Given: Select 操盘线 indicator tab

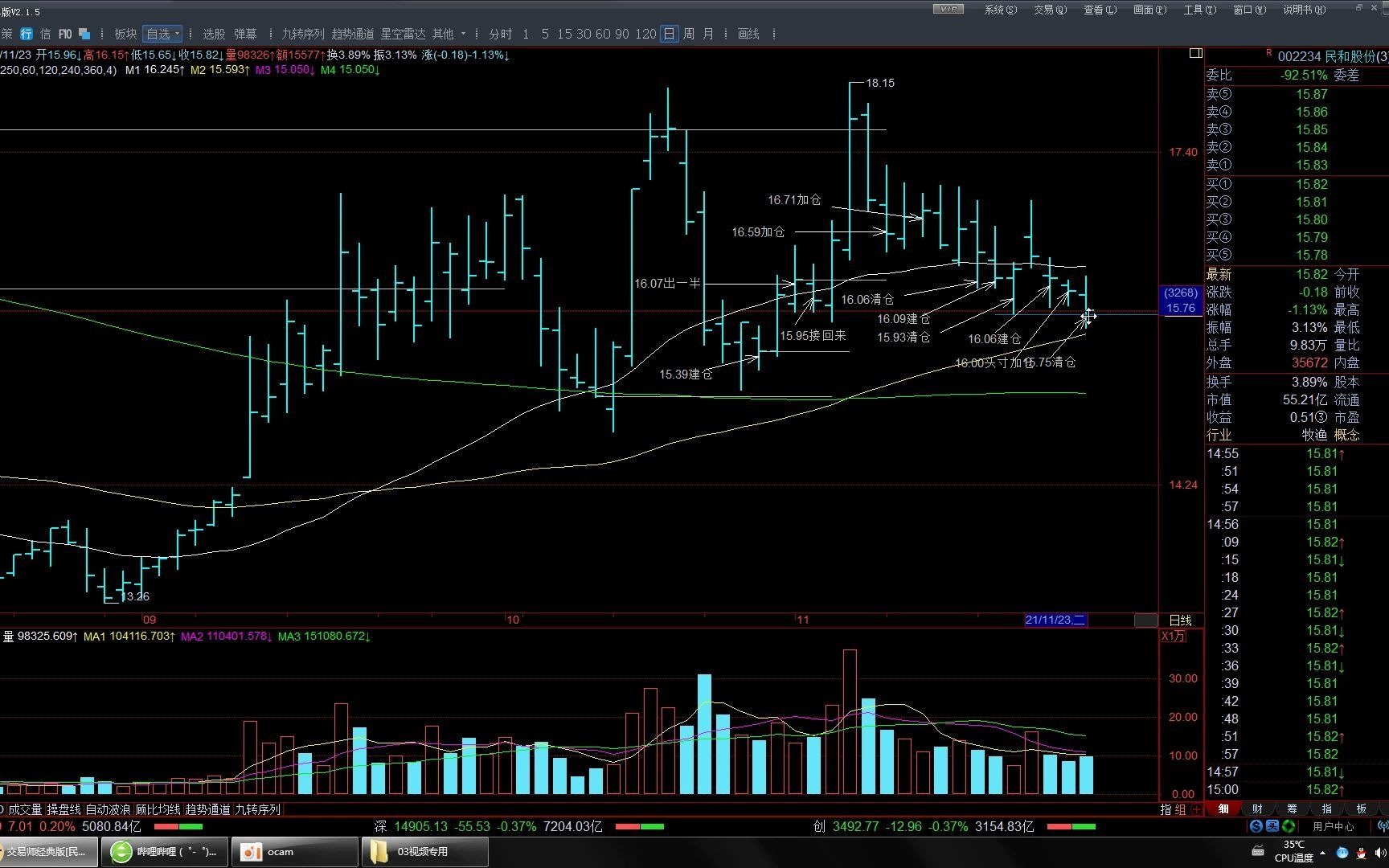Looking at the screenshot, I should click(x=64, y=809).
